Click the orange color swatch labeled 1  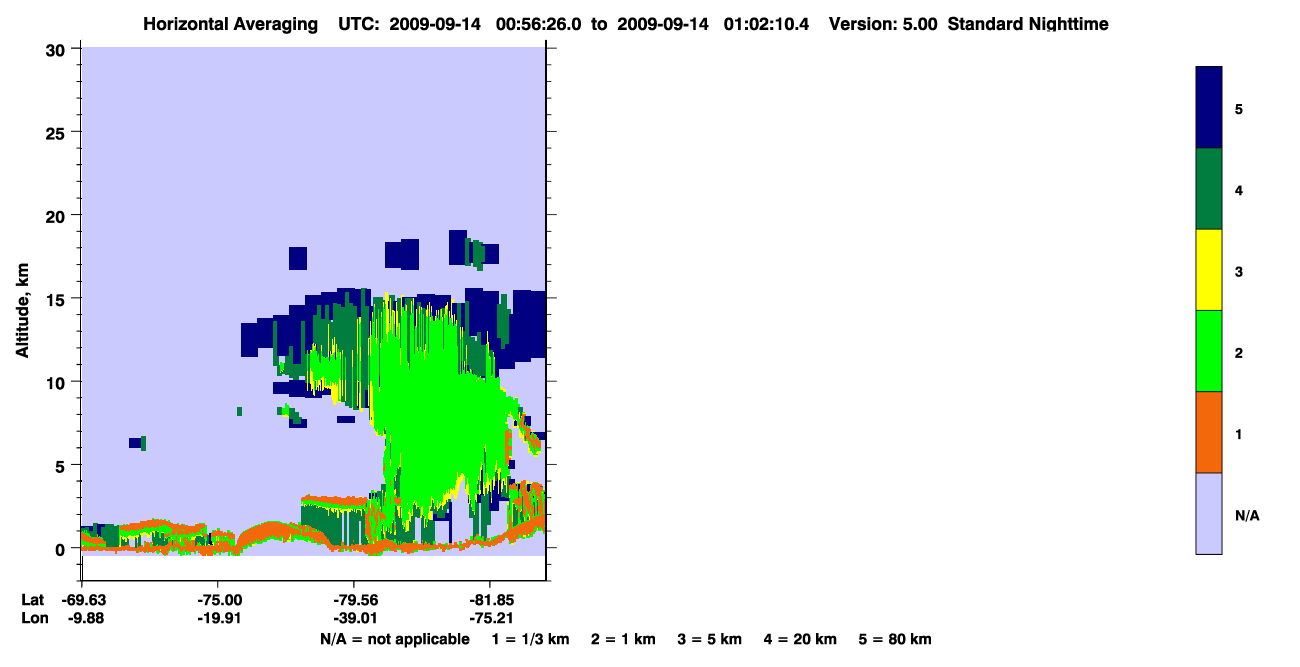1208,432
